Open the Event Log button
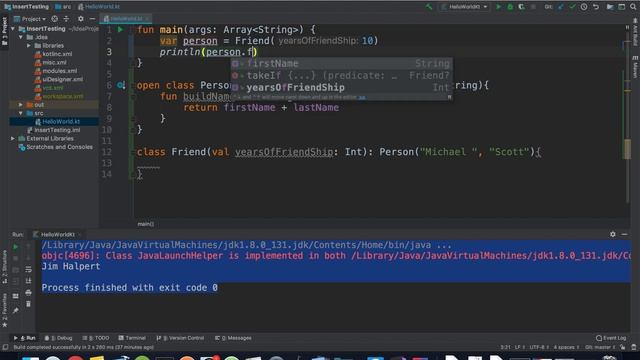This screenshot has width=640, height=360. [x=611, y=338]
